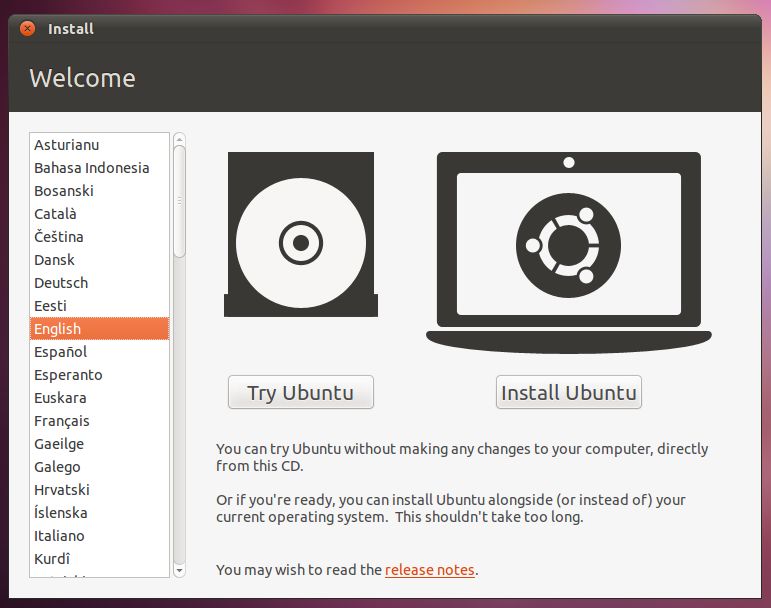Select Eesti language
This screenshot has height=608, width=771.
[x=99, y=306]
